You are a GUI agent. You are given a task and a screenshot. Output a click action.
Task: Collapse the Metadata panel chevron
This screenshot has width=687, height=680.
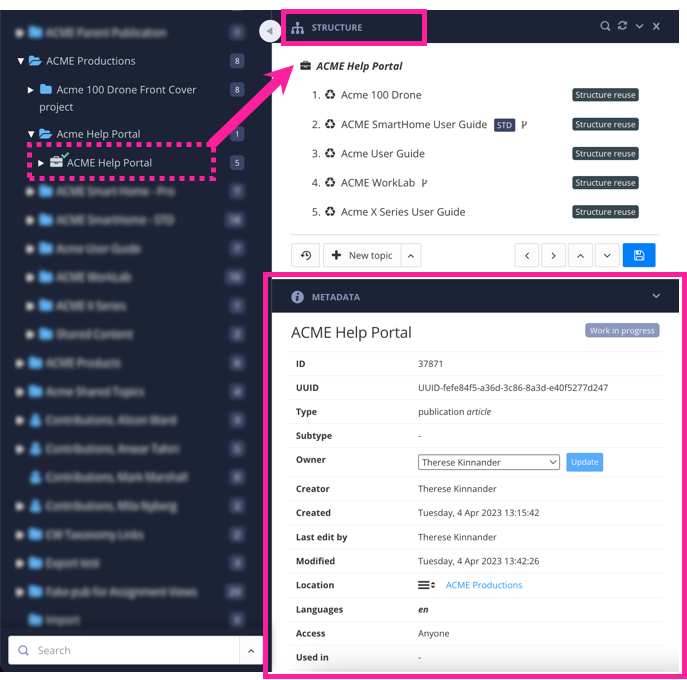(x=656, y=296)
